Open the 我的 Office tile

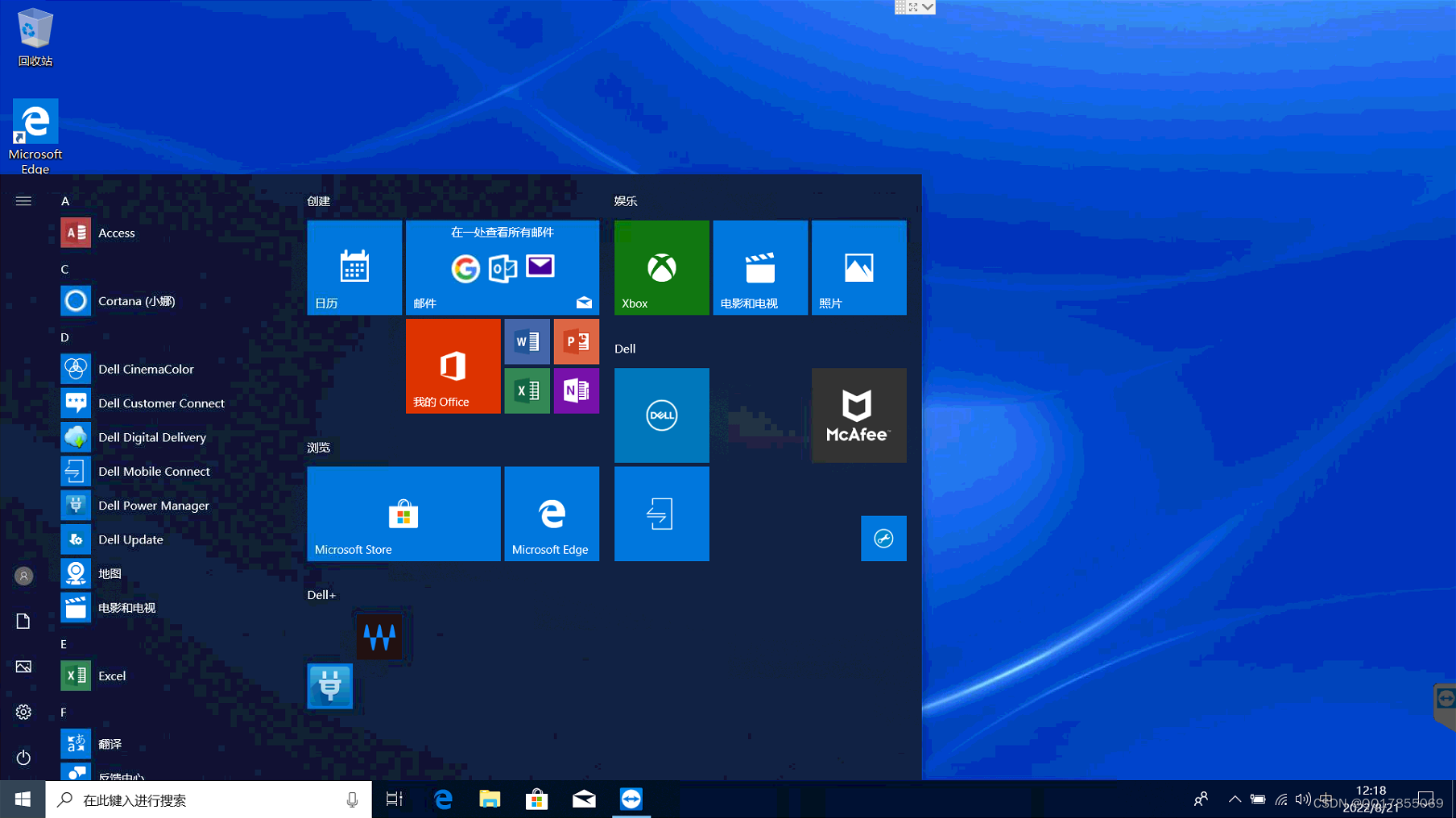coord(453,366)
